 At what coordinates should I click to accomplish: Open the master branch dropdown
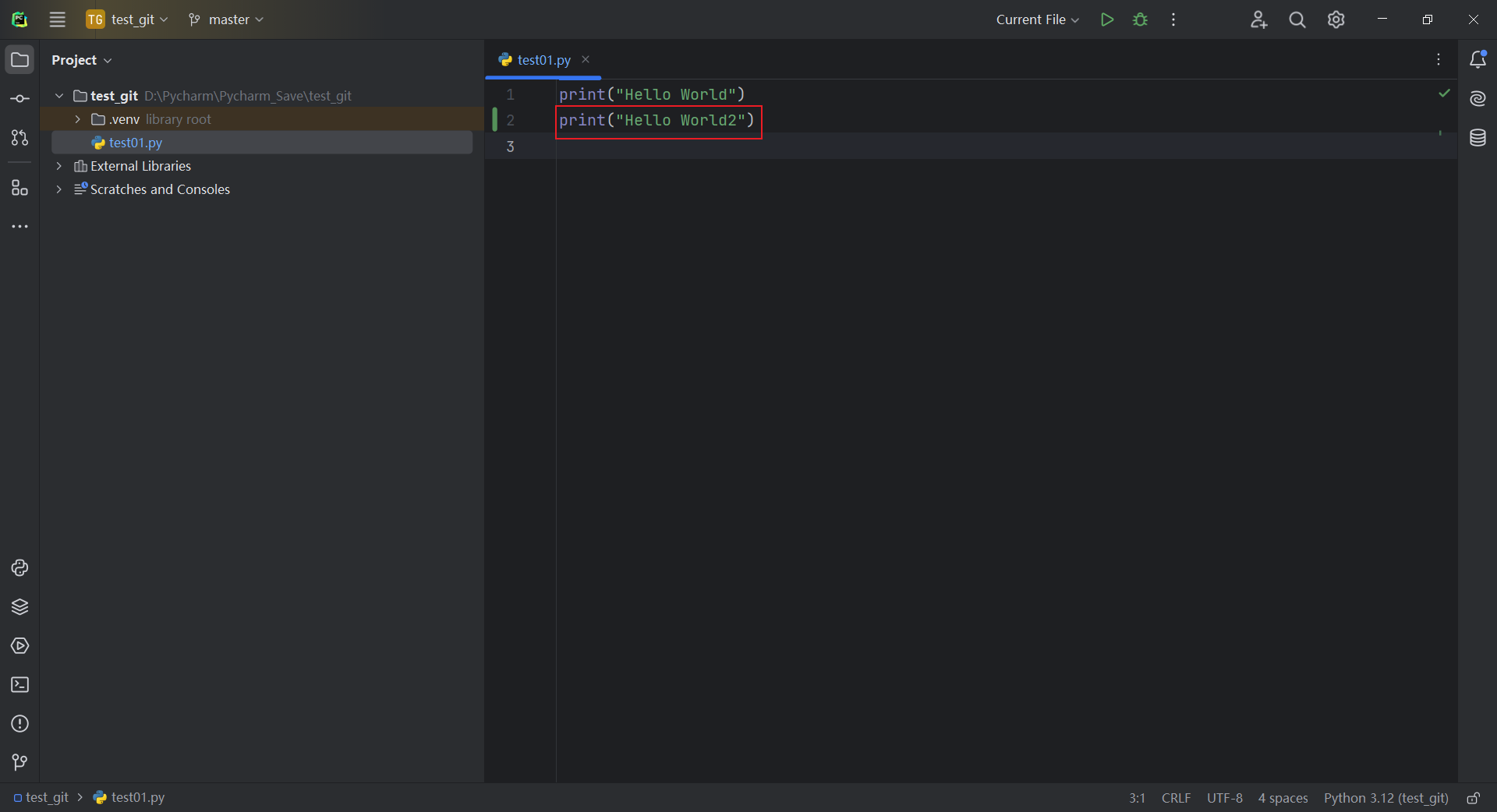click(226, 19)
